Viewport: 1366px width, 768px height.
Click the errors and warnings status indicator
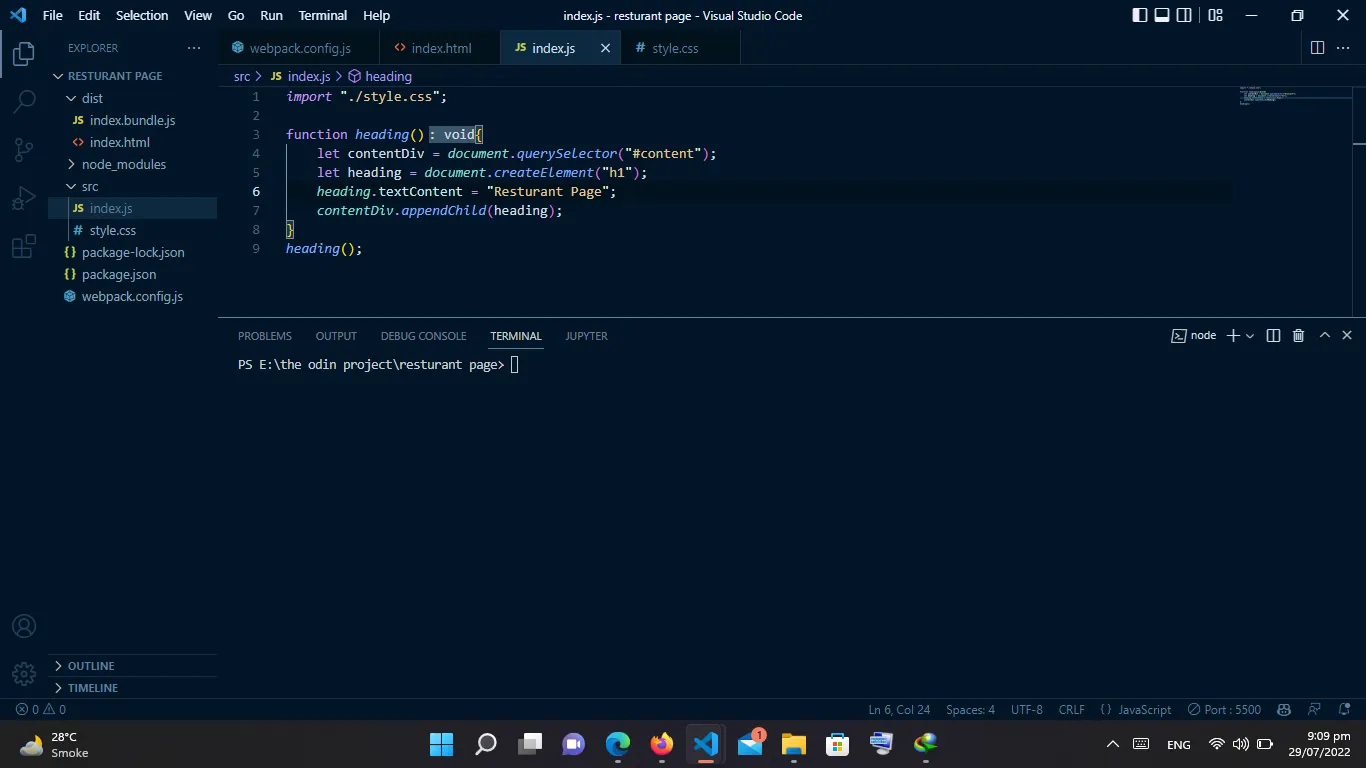click(x=41, y=709)
